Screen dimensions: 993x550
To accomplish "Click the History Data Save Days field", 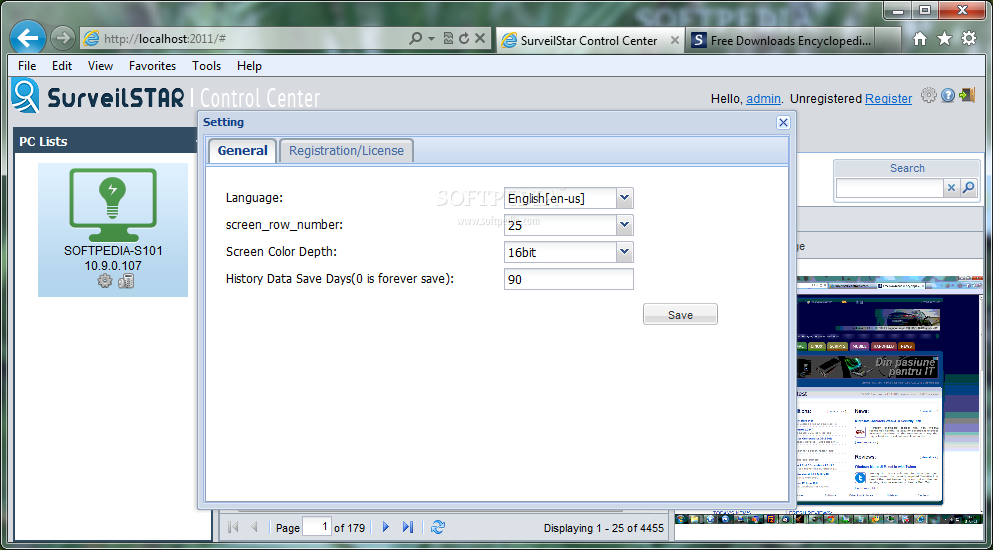I will [569, 279].
